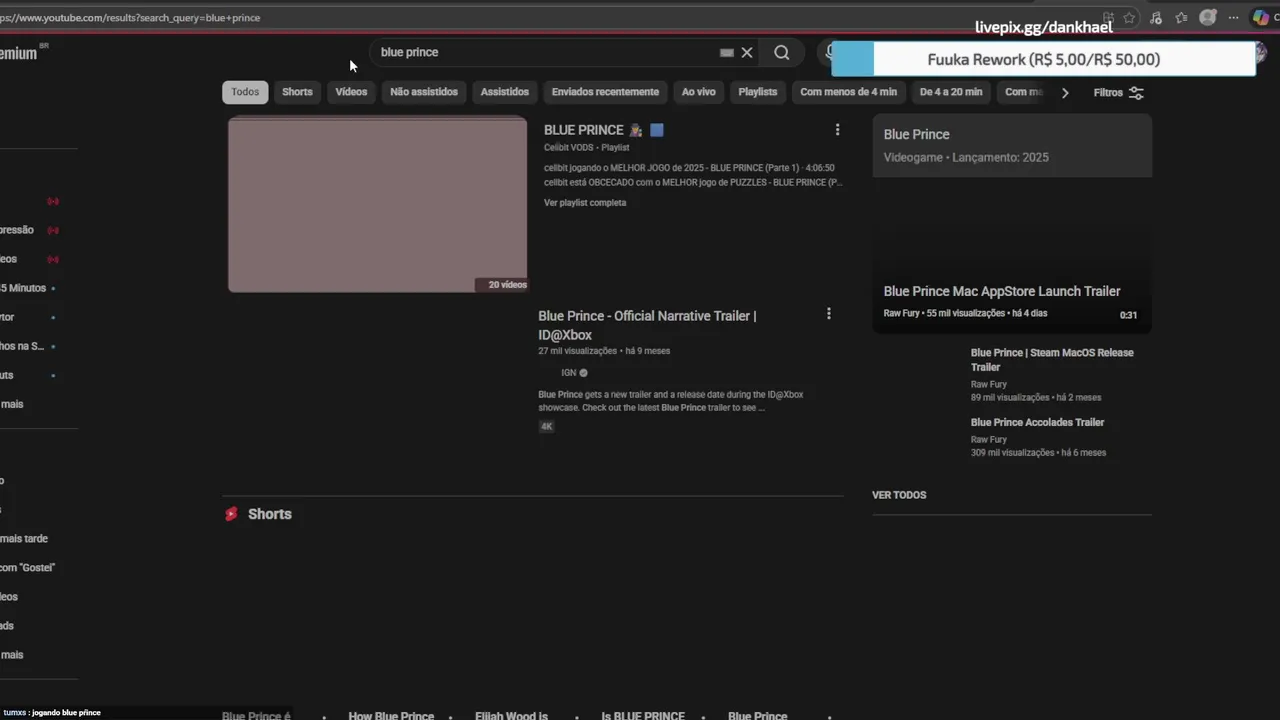The image size is (1280, 720).
Task: Select the Todos filter chip
Action: 245,92
